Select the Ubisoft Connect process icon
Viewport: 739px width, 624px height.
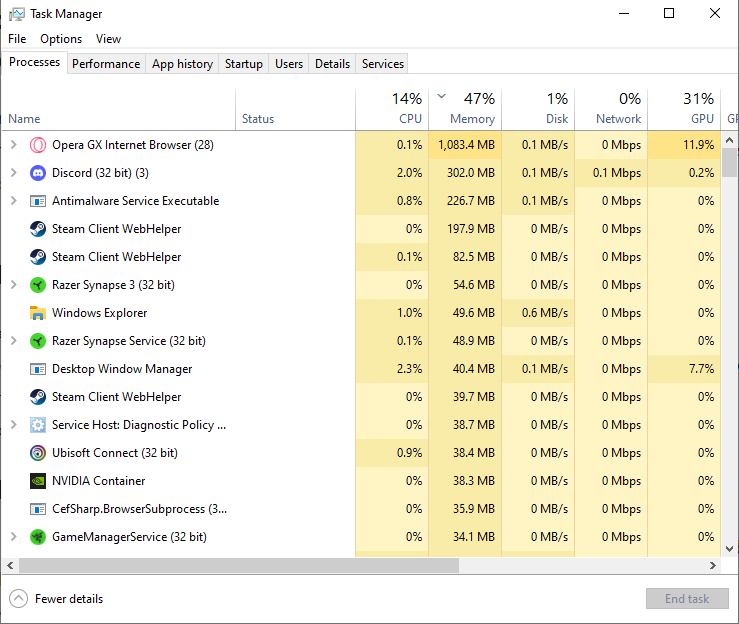point(38,453)
